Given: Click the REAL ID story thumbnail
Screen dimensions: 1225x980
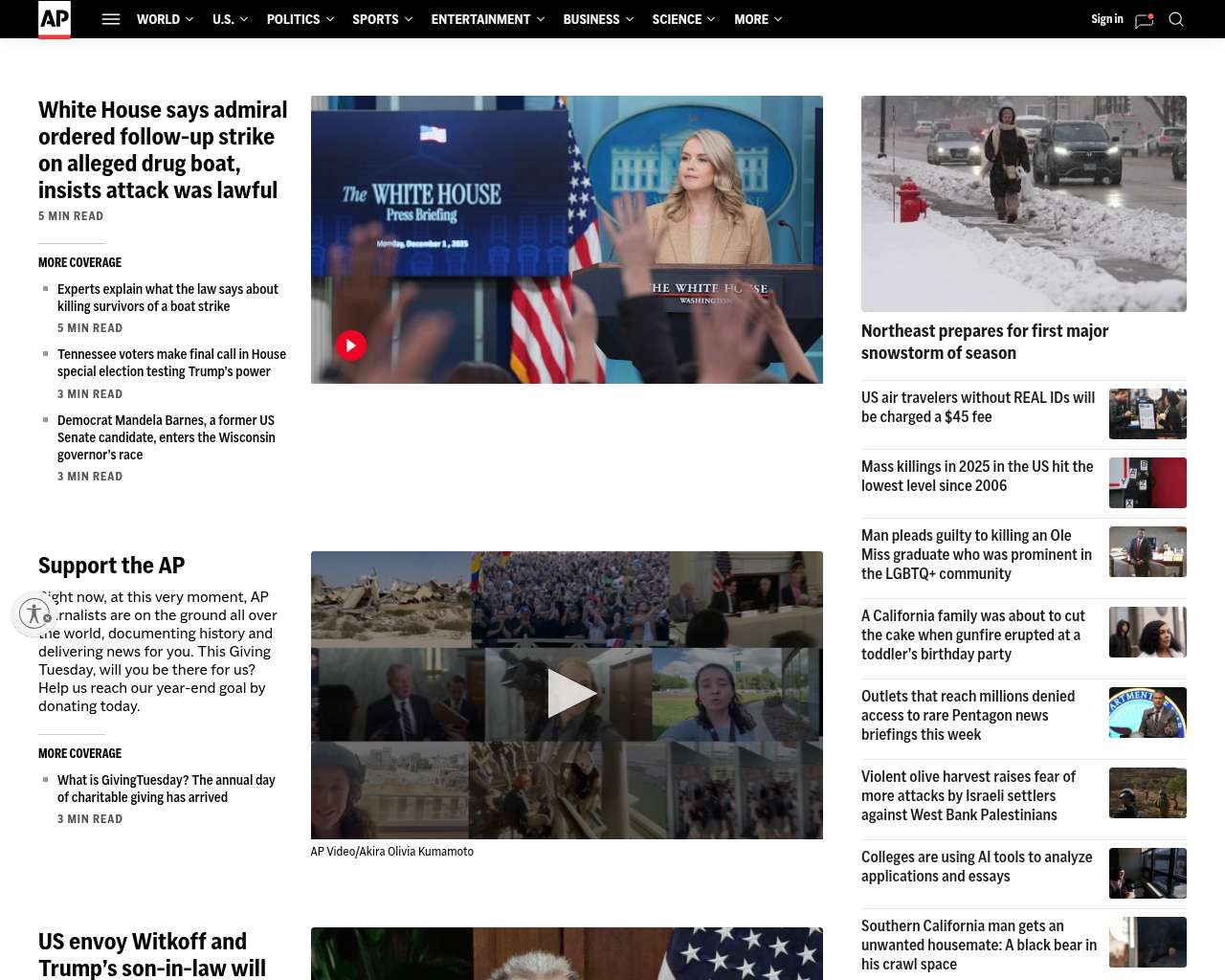Looking at the screenshot, I should tap(1147, 413).
